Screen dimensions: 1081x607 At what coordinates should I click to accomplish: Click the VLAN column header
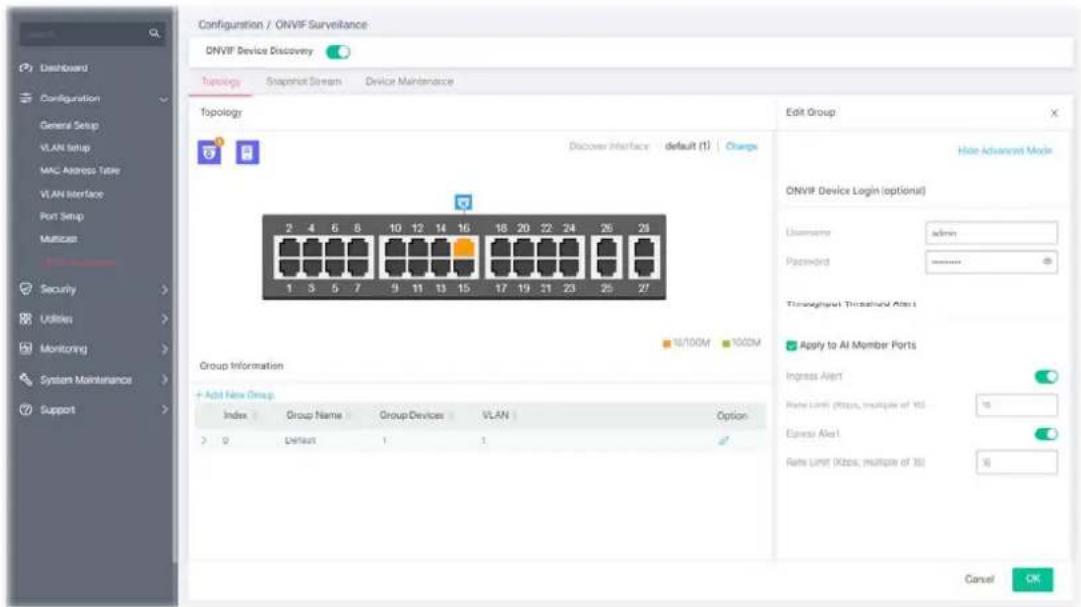coord(495,415)
